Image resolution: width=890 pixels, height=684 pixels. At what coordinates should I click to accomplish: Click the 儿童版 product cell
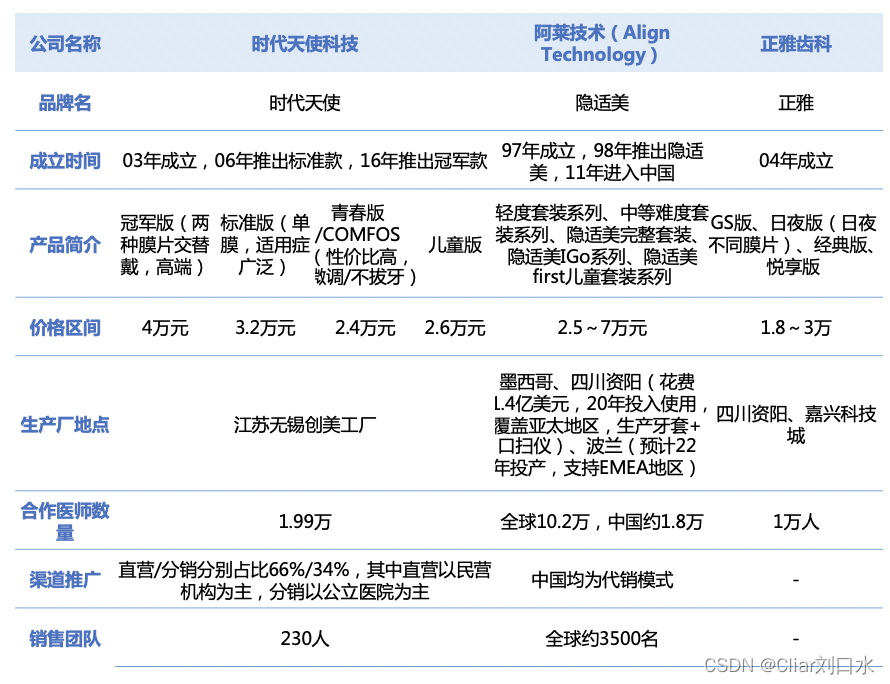tap(455, 245)
